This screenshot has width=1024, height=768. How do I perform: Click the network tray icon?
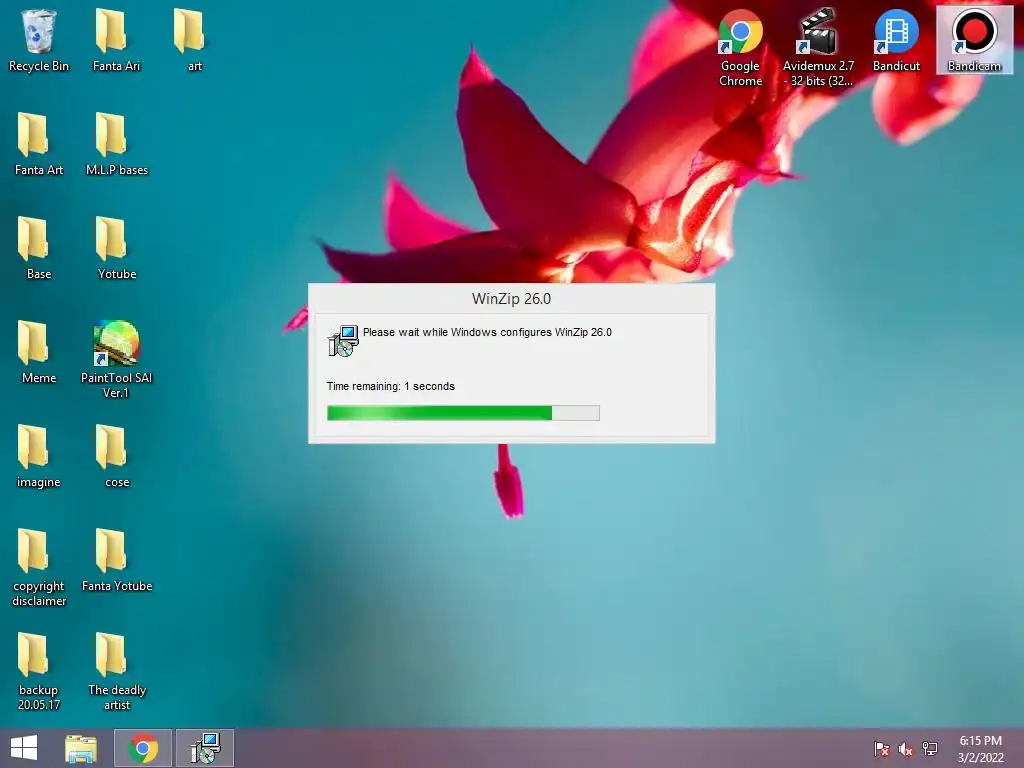[930, 749]
